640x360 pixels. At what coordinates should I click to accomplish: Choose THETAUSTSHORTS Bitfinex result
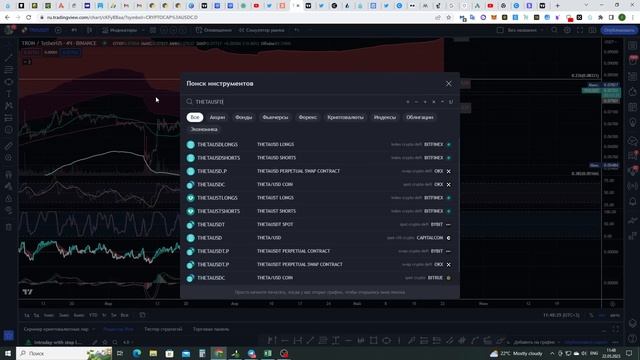[x=320, y=211]
